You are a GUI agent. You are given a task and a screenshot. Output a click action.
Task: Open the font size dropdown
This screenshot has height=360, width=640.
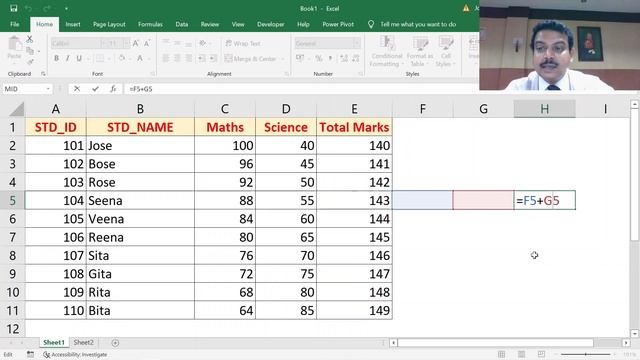pos(126,43)
